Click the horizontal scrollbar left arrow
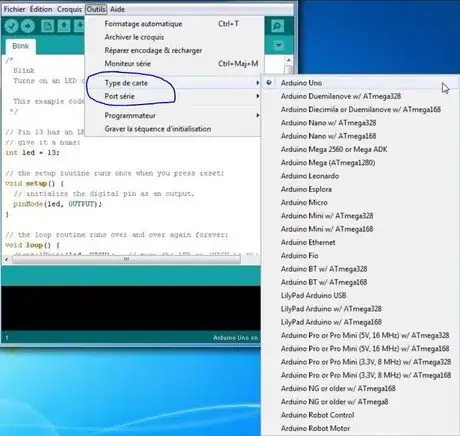 click(6, 259)
